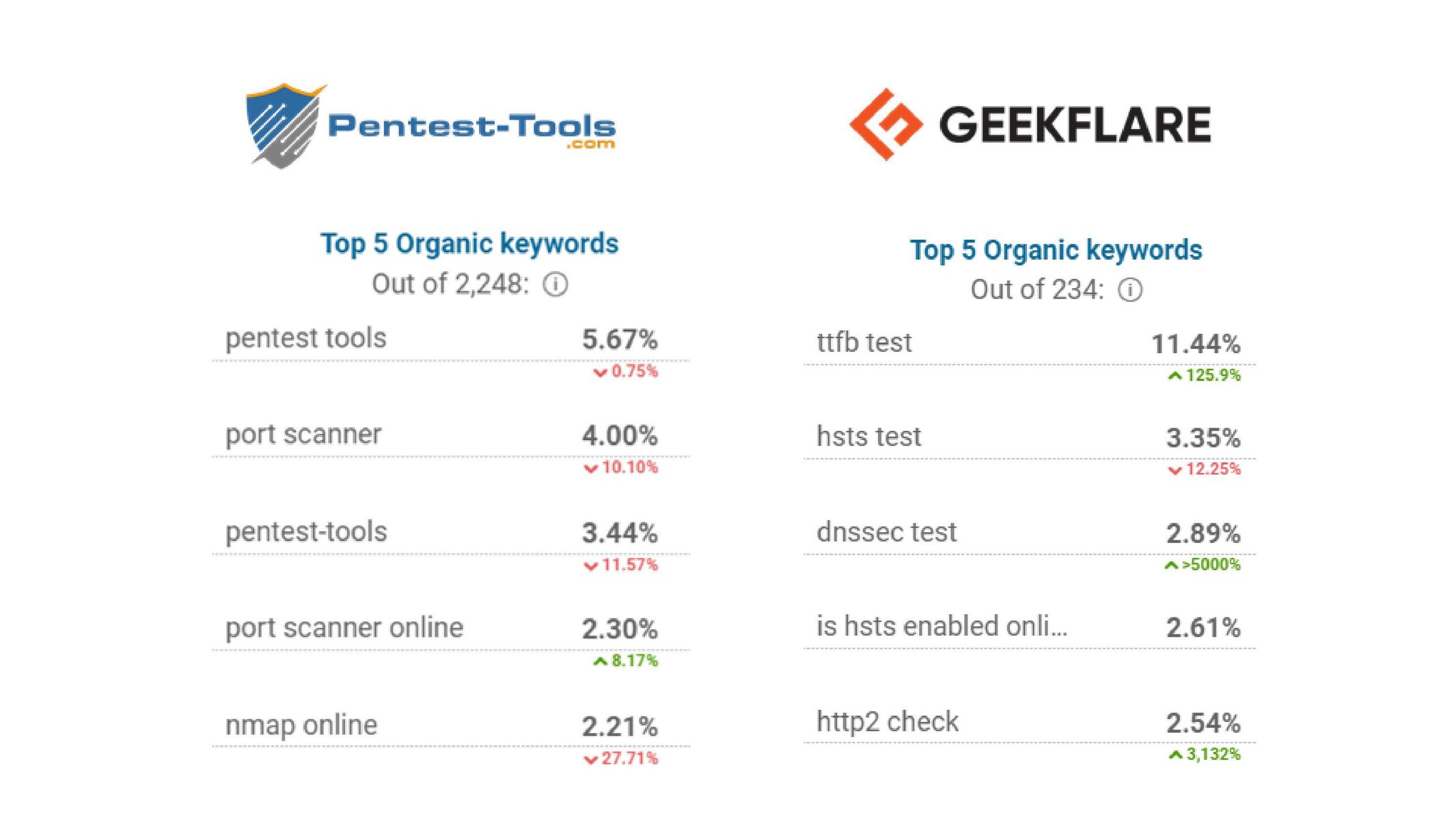1456x819 pixels.
Task: Open the dnssec test keyword
Action: pyautogui.click(x=886, y=532)
